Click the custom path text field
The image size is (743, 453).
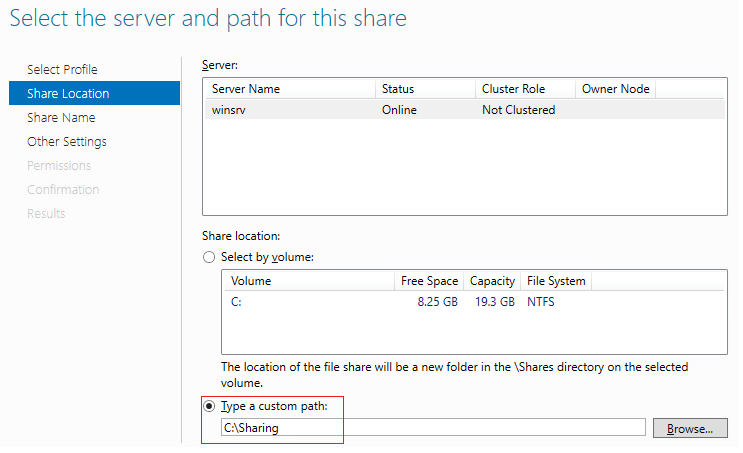432,428
